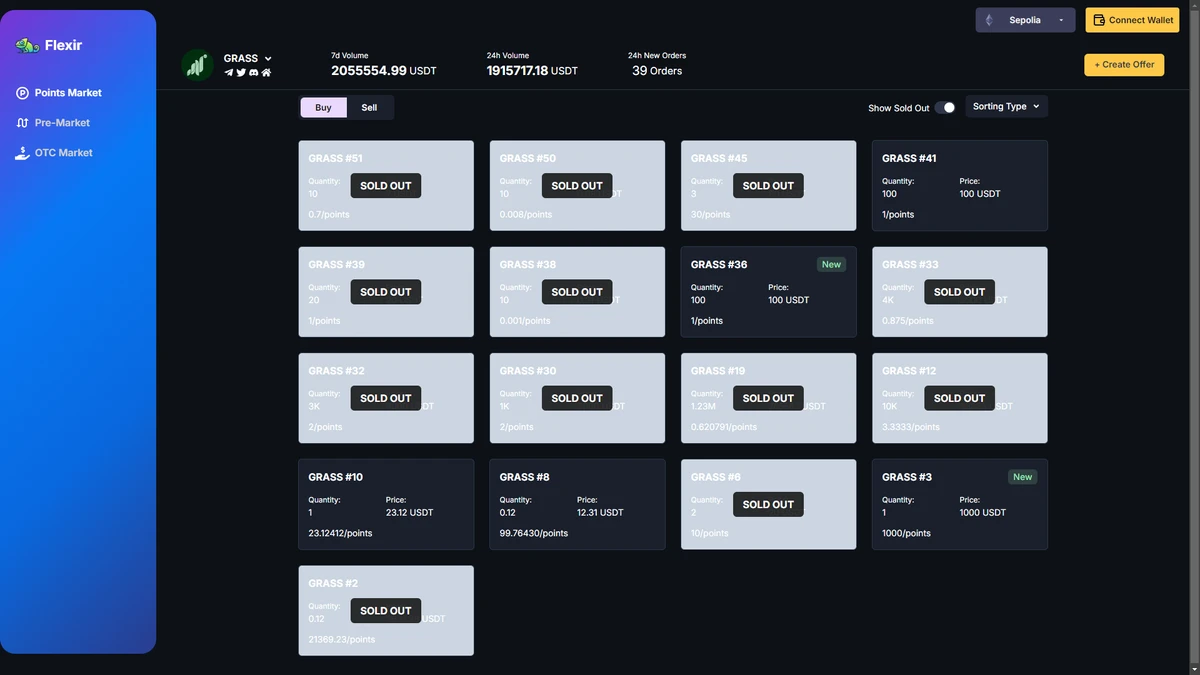
Task: Click the SOLD OUT label on GRASS #45
Action: (x=768, y=186)
